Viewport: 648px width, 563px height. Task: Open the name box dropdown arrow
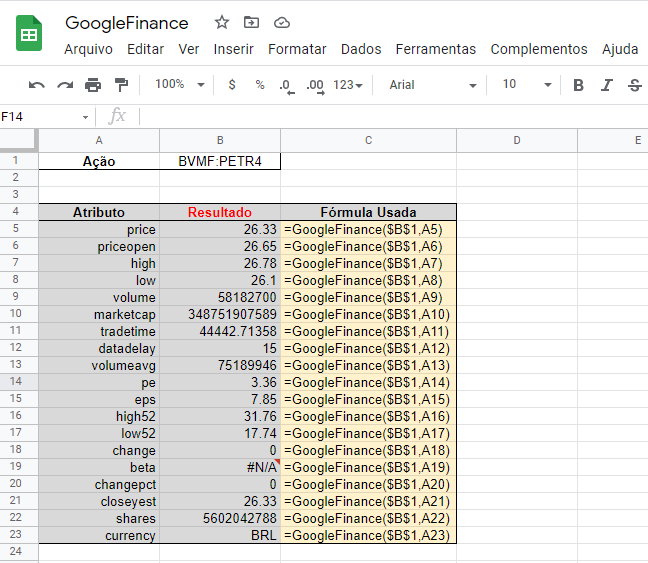(85, 117)
